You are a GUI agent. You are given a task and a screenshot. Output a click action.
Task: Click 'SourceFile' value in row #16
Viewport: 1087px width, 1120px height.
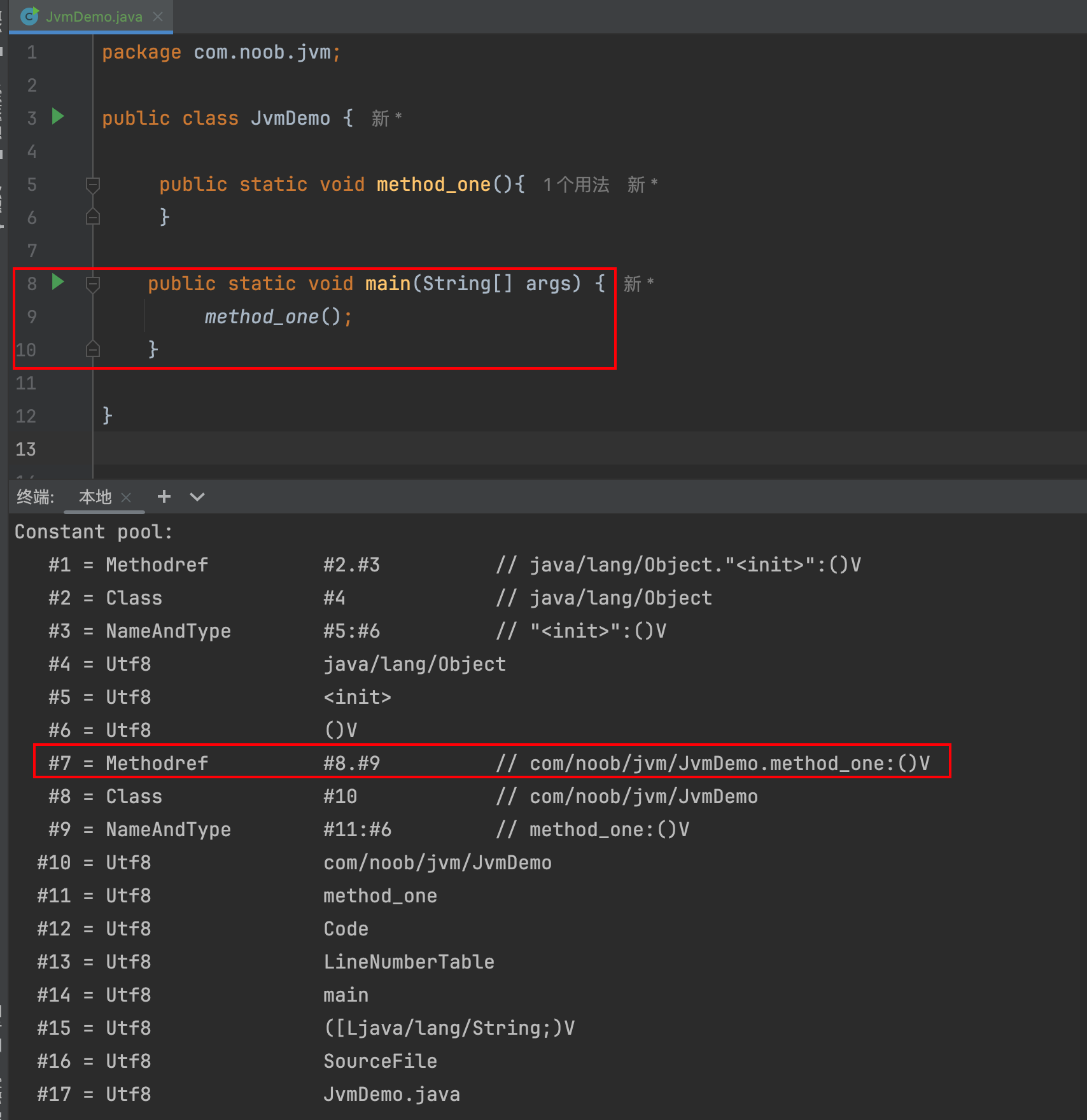(380, 1061)
